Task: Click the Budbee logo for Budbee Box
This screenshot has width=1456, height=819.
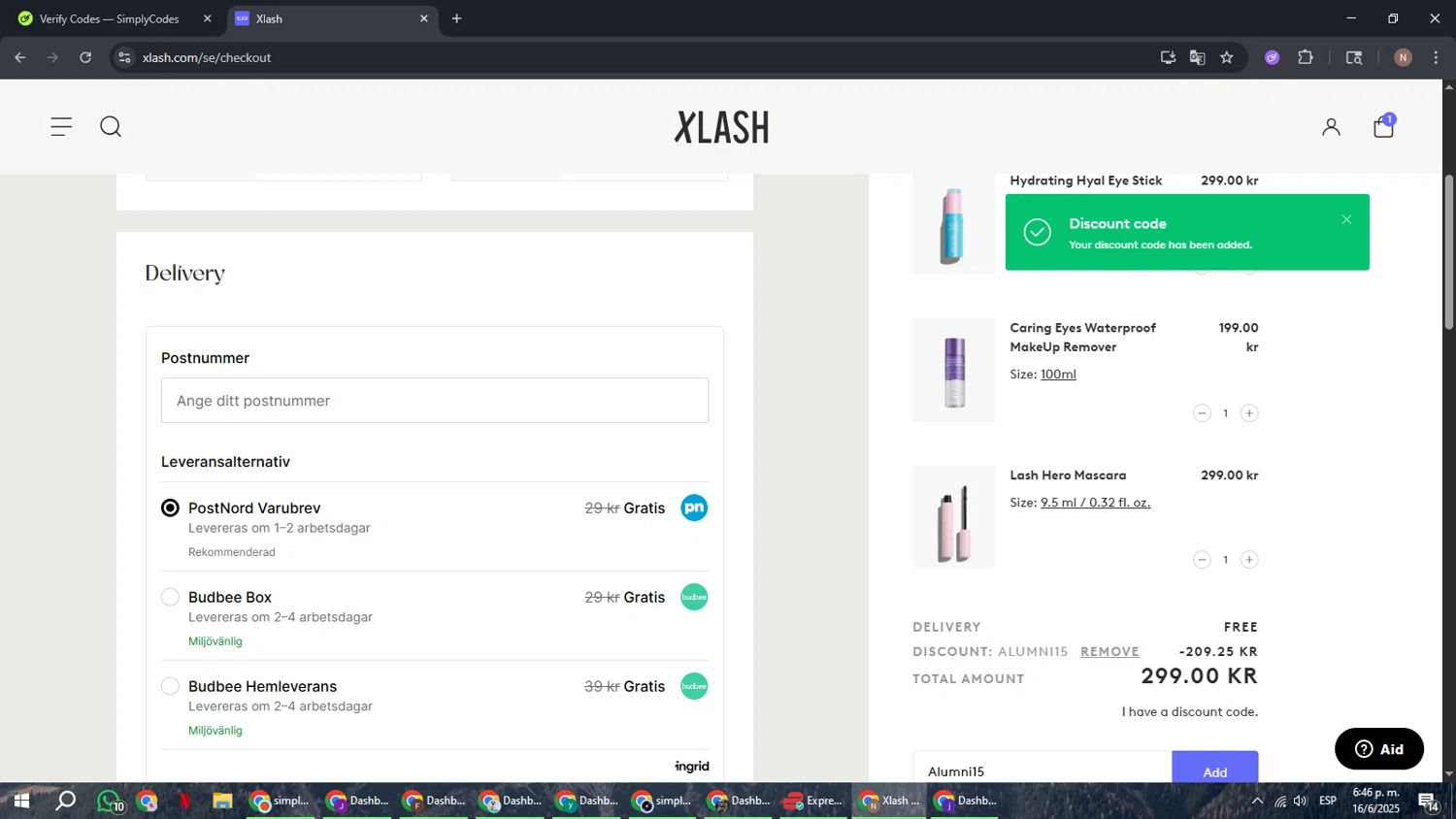Action: tap(694, 597)
